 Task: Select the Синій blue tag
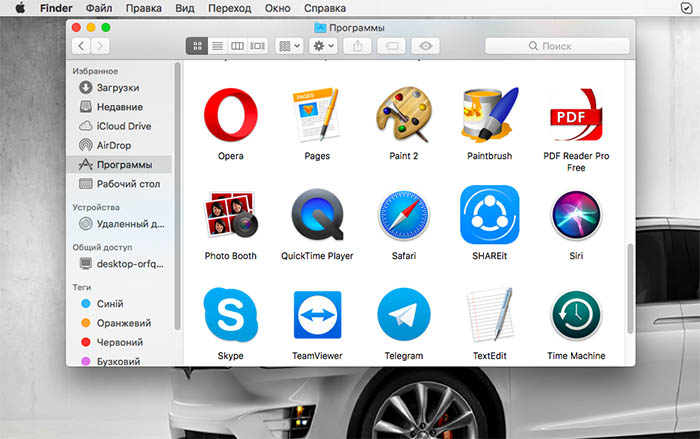[118, 304]
